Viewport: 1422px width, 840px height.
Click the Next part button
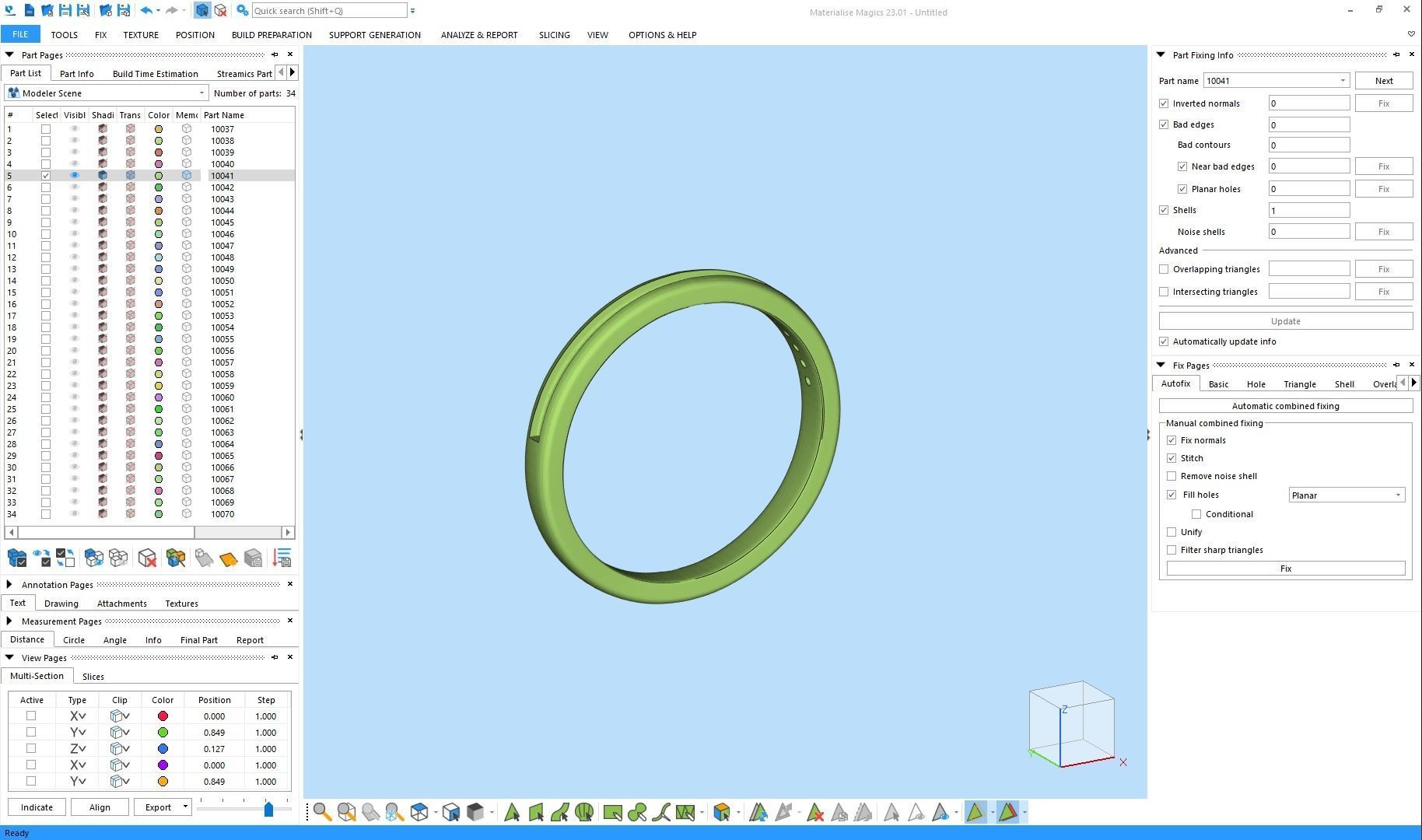(x=1383, y=81)
